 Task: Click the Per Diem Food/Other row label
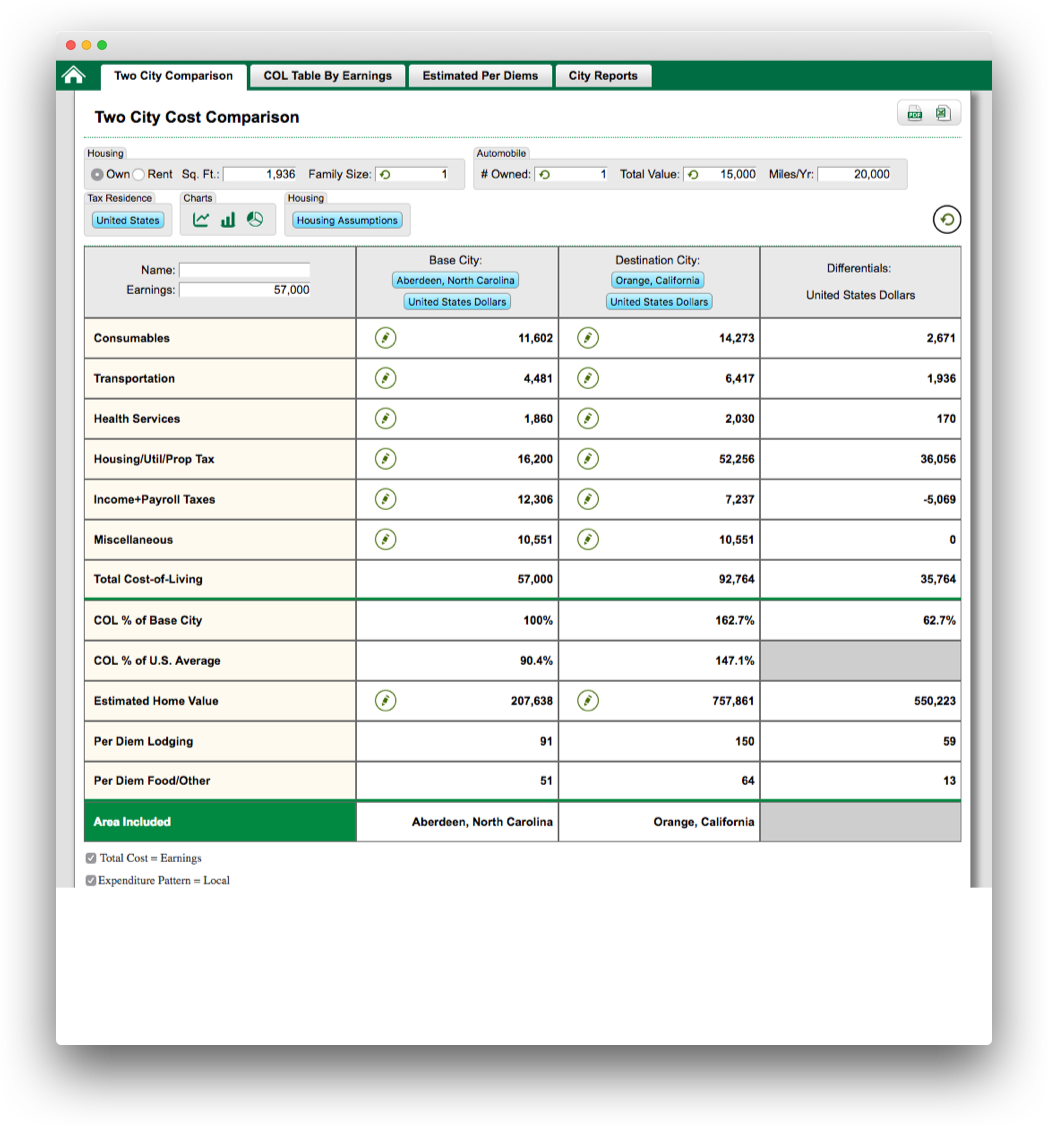click(x=152, y=781)
